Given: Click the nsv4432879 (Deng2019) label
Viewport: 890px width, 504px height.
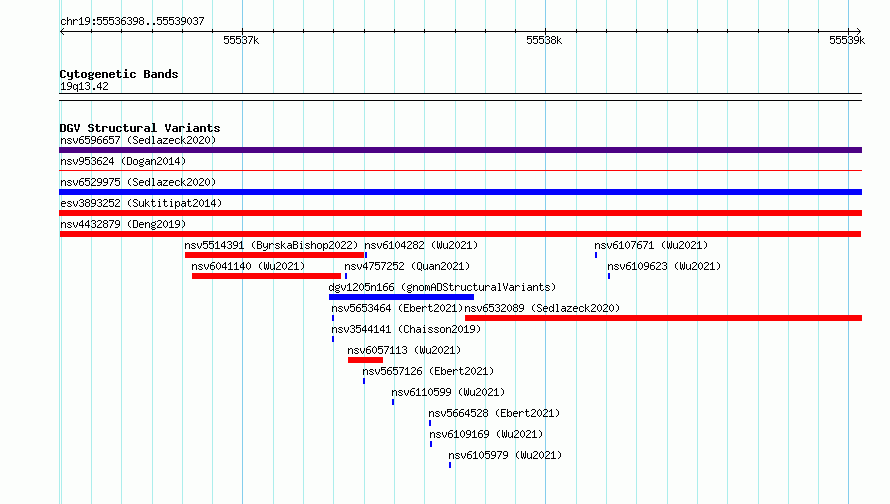Looking at the screenshot, I should click(x=123, y=224).
